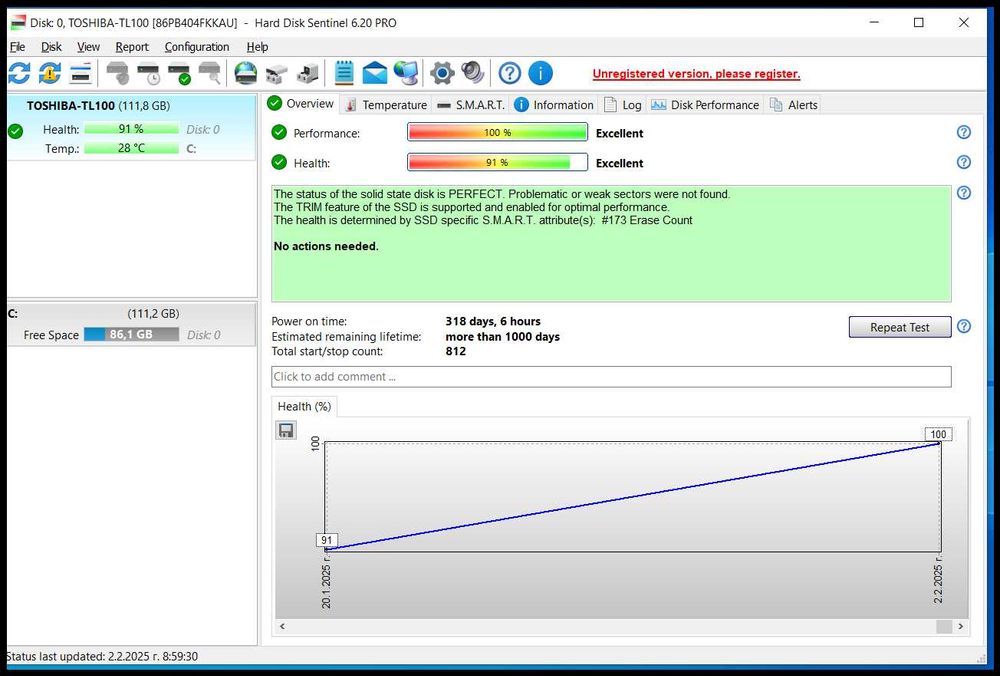
Task: Click the 'more than 1000 days' lifetime value
Action: click(x=503, y=337)
